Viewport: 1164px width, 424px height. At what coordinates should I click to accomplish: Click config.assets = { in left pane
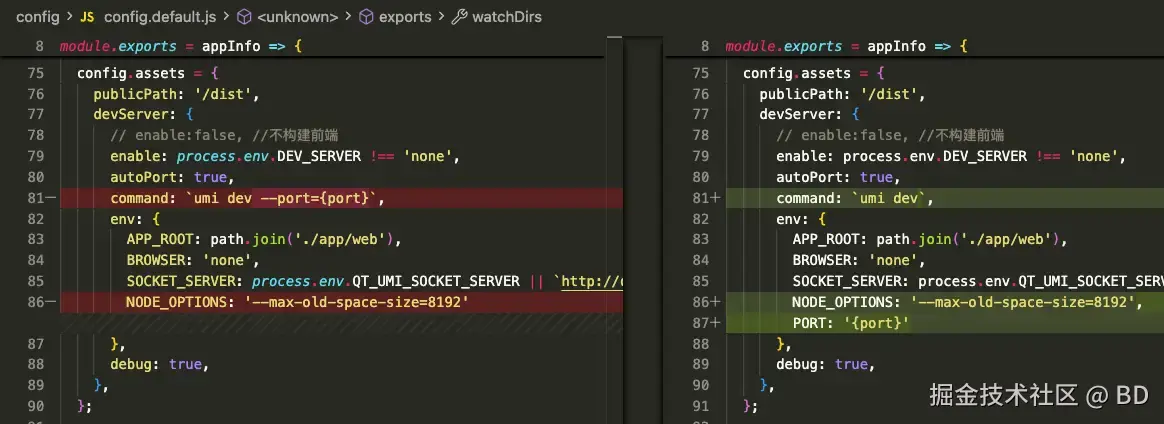148,74
